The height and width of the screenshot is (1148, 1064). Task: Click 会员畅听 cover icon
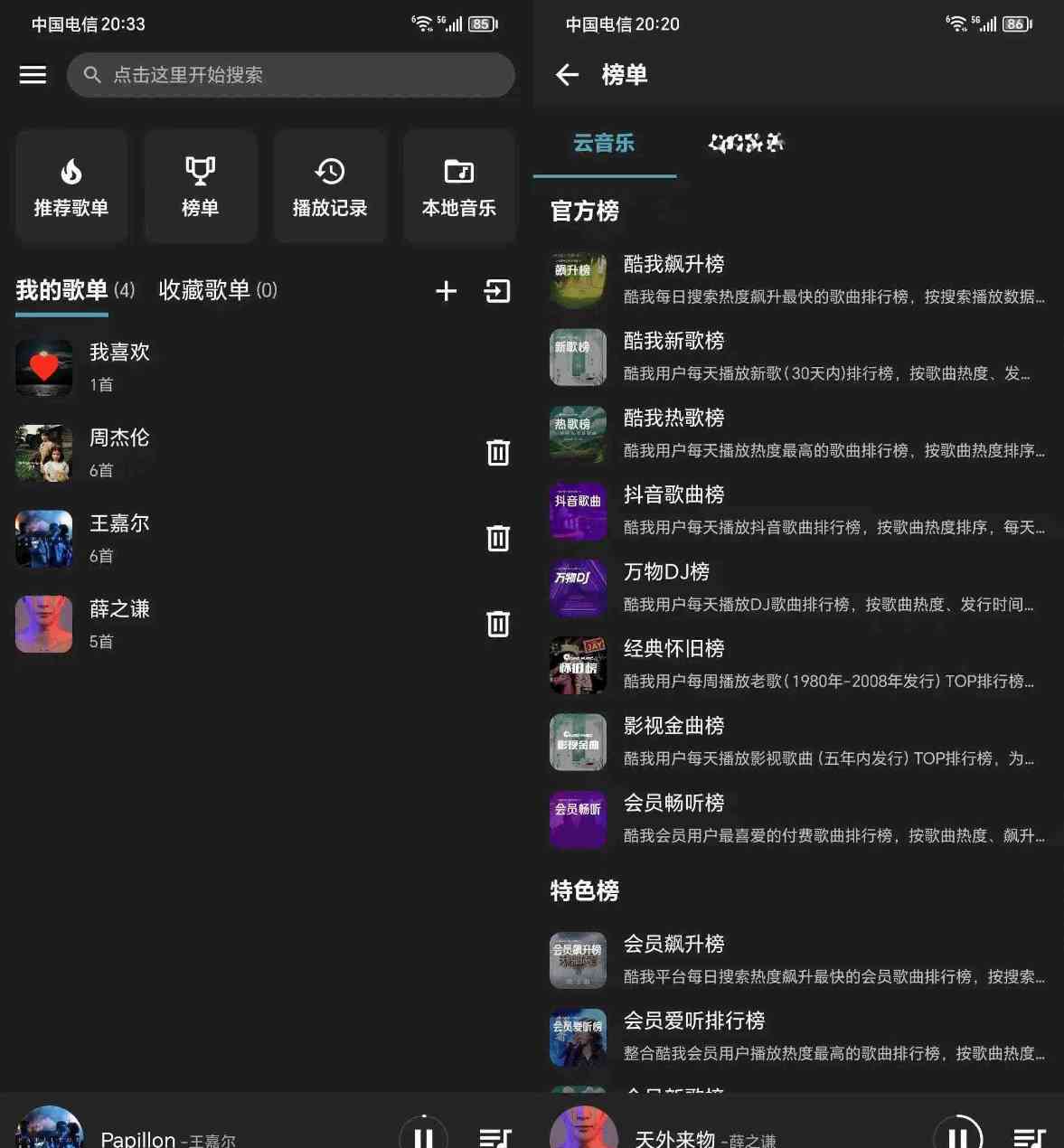click(578, 819)
